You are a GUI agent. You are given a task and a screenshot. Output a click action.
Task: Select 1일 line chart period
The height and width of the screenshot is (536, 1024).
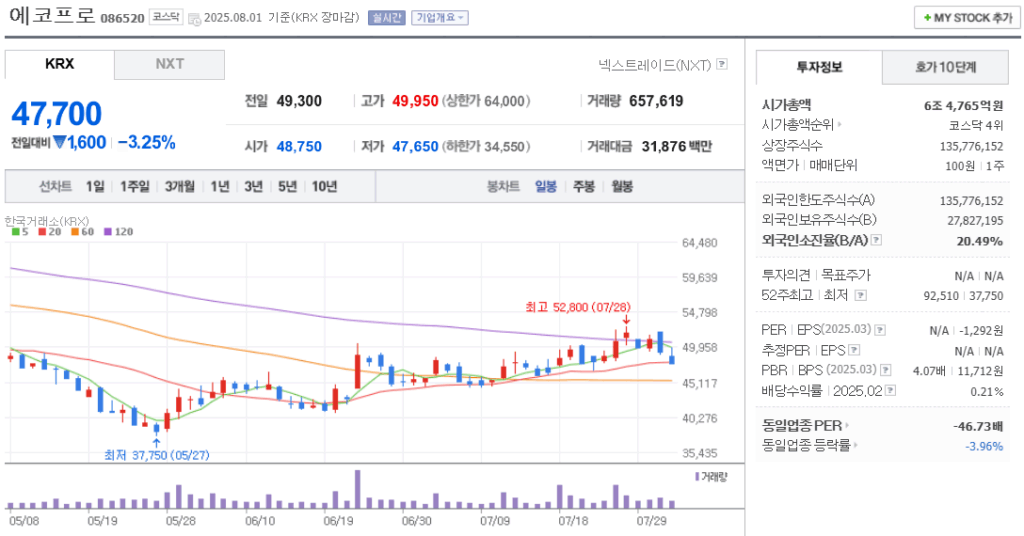(x=95, y=187)
